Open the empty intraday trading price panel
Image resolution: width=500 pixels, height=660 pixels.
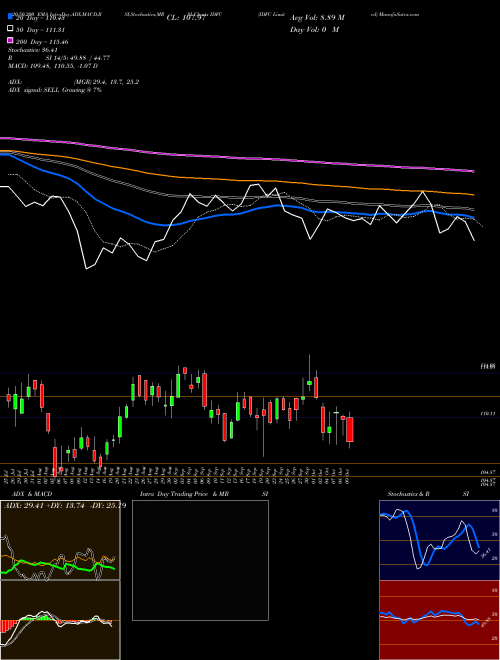click(200, 560)
